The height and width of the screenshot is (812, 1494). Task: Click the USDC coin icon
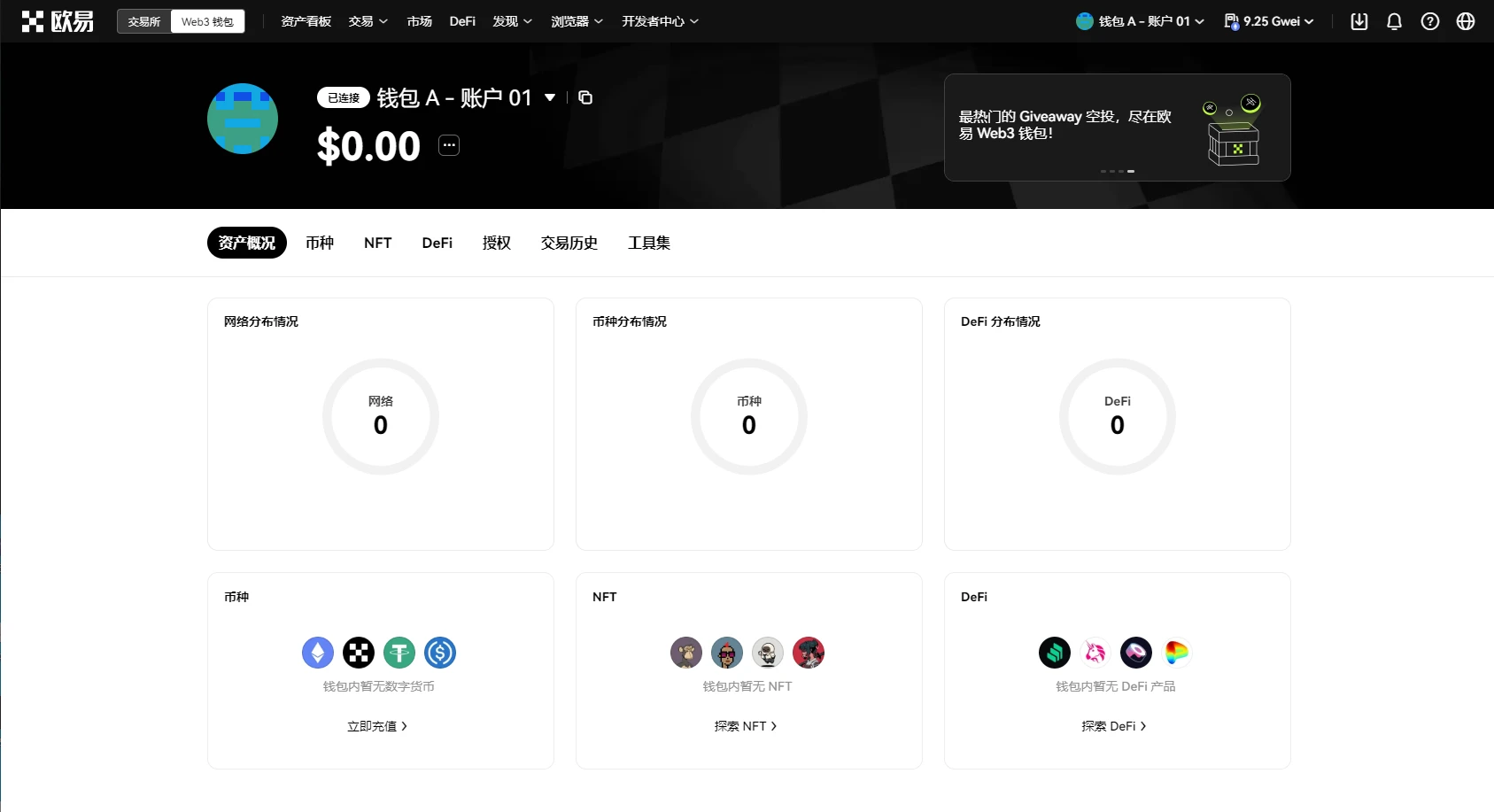(440, 653)
